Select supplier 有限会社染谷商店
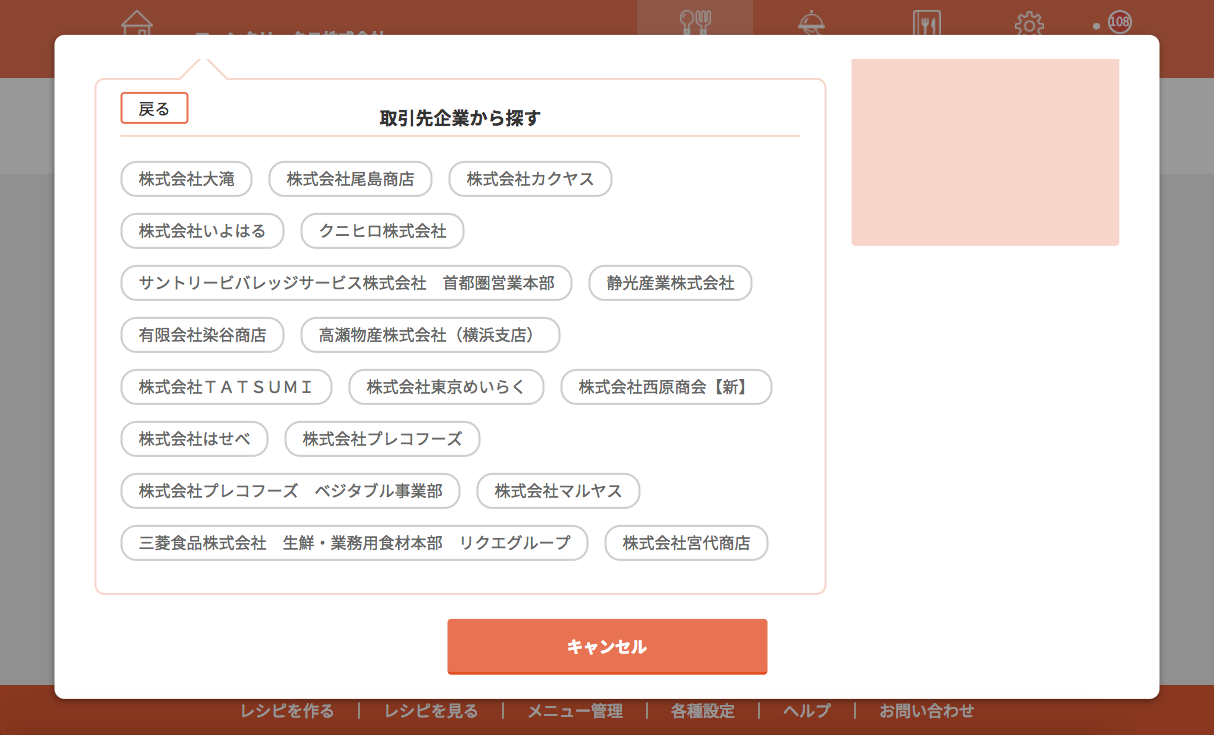The image size is (1214, 735). (x=203, y=335)
